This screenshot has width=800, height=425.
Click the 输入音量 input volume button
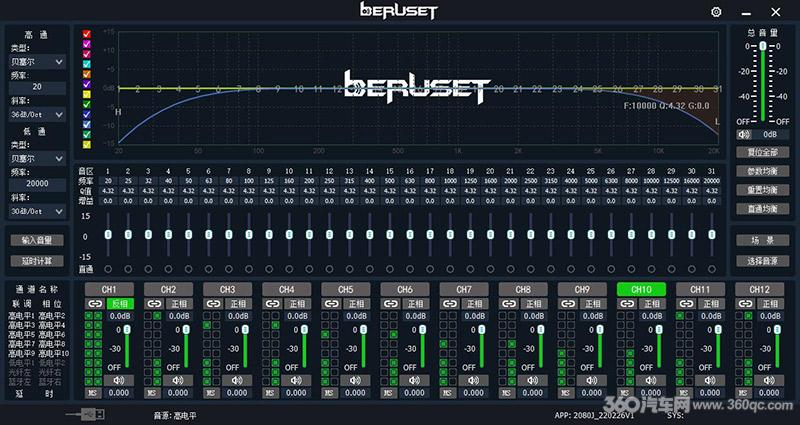point(37,240)
